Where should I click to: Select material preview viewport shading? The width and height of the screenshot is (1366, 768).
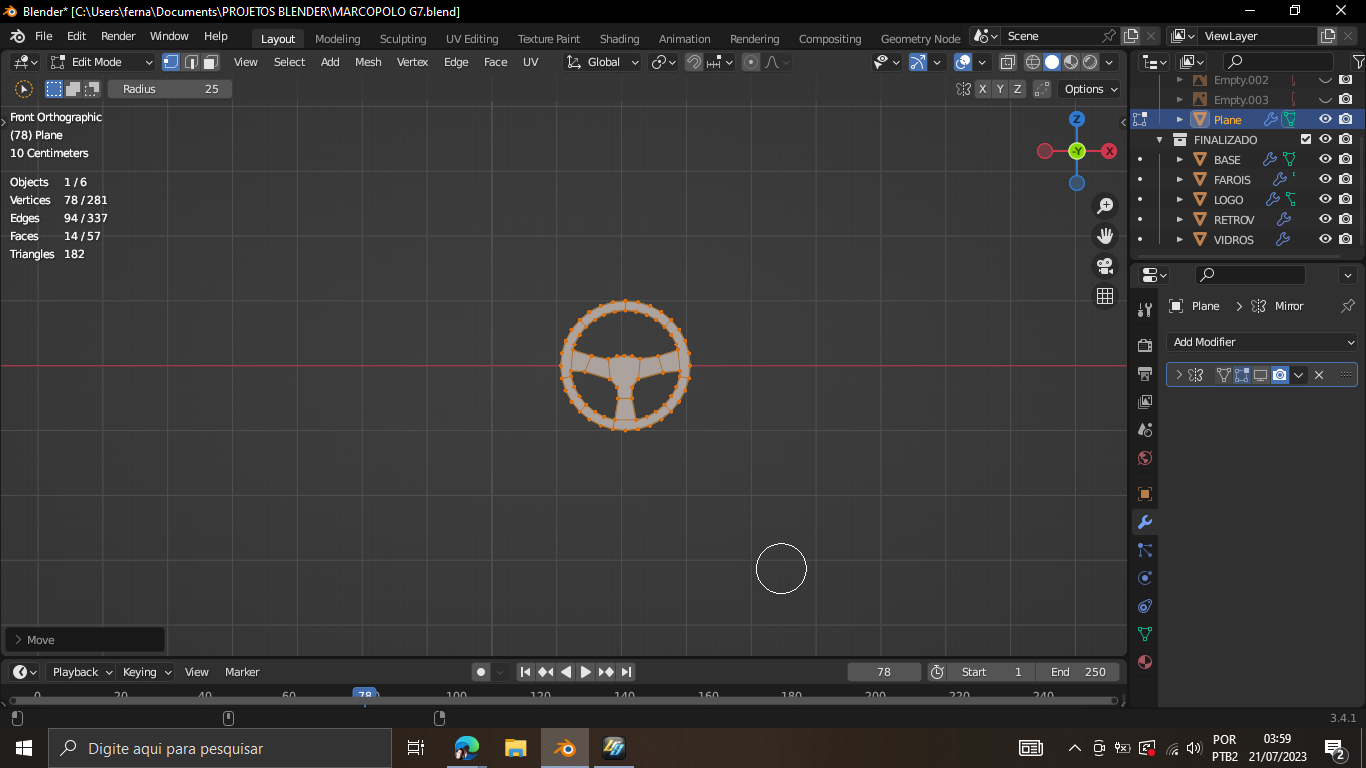pyautogui.click(x=1071, y=62)
